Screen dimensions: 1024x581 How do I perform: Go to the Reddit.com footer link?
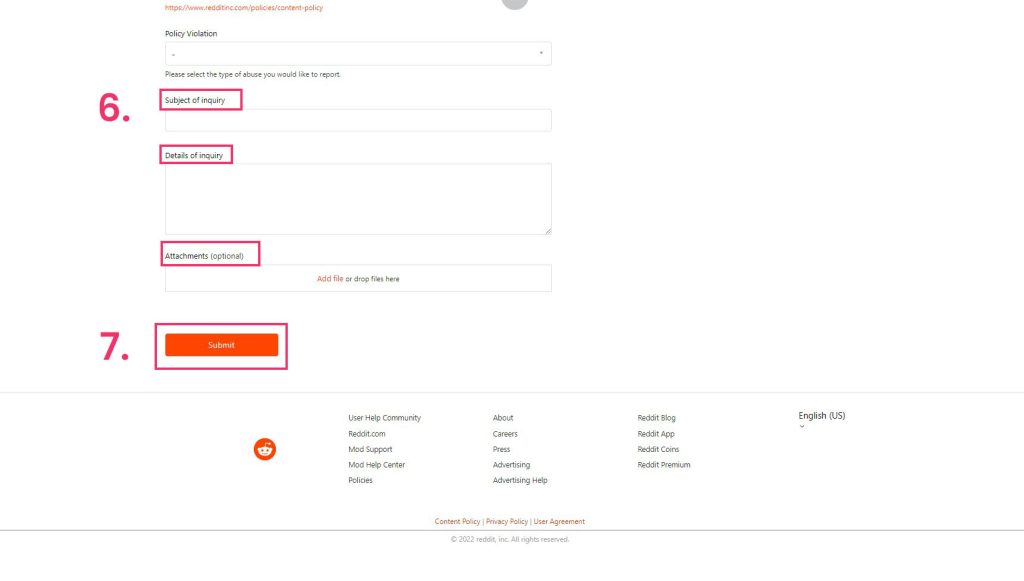tap(366, 434)
